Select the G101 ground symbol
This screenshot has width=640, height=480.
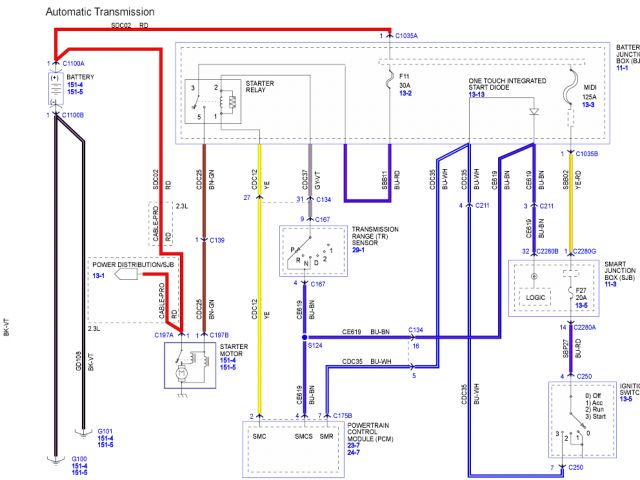pos(81,432)
